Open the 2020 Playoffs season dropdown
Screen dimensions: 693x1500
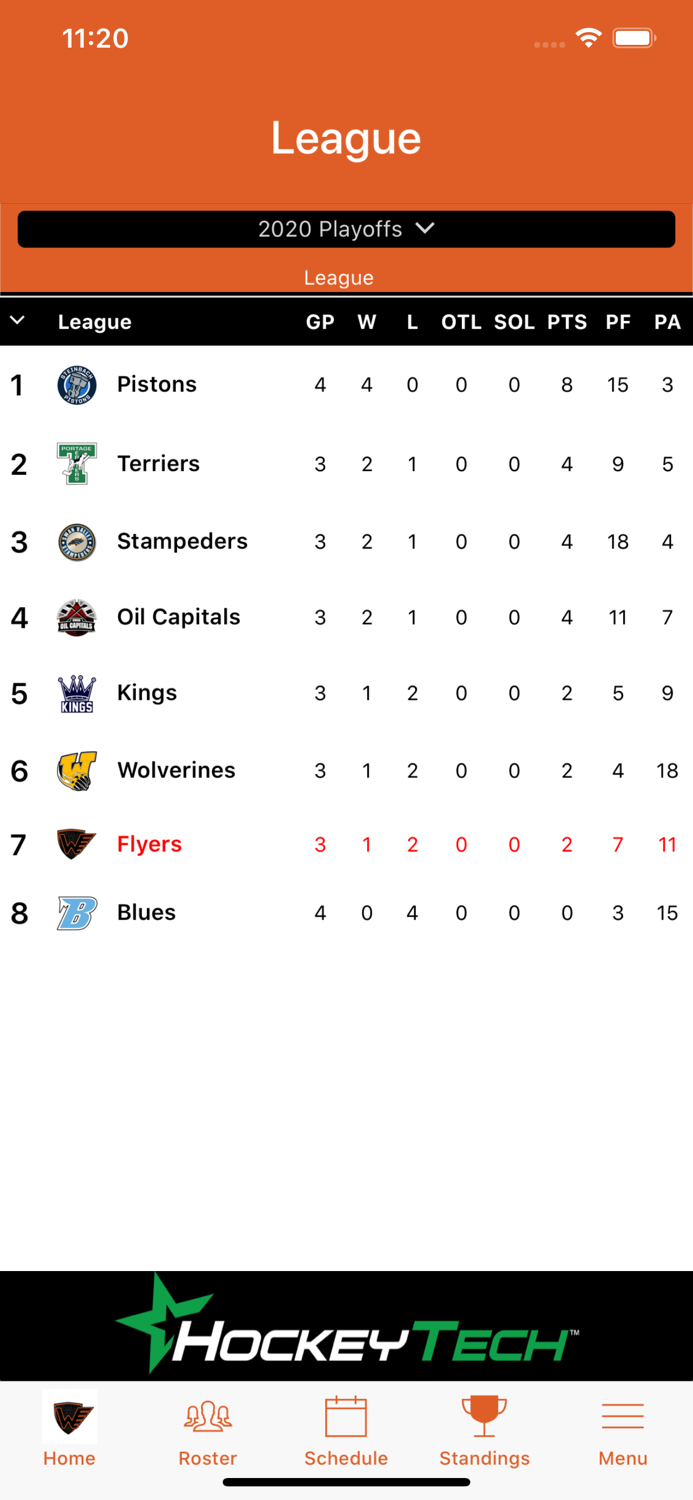click(346, 229)
